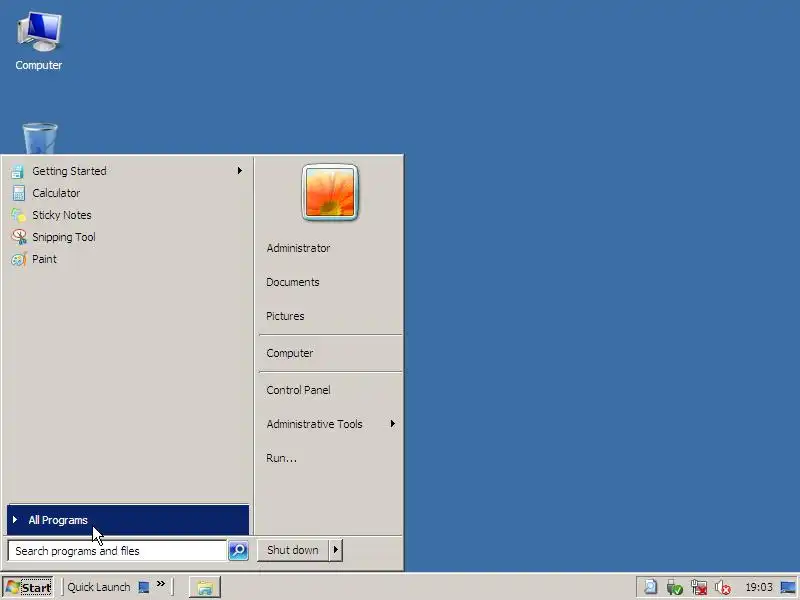The width and height of the screenshot is (800, 600).
Task: Launch Snipping Tool from Start menu
Action: [127, 237]
